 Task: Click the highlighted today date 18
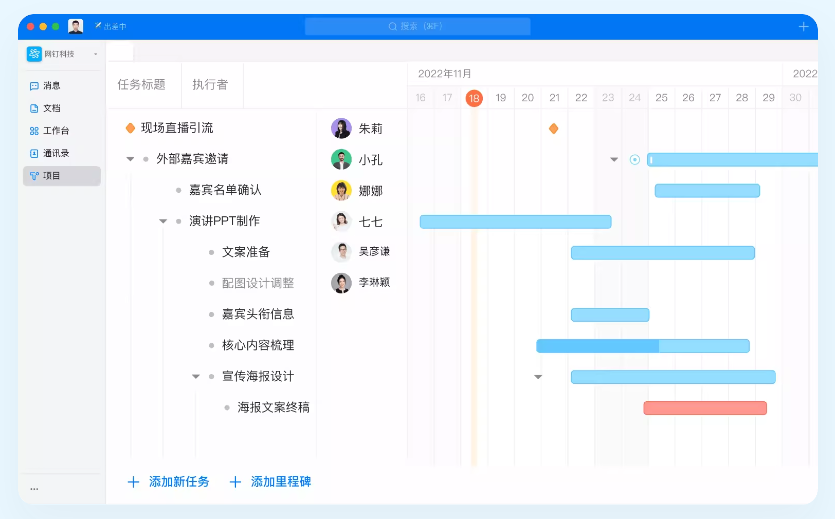pos(474,98)
